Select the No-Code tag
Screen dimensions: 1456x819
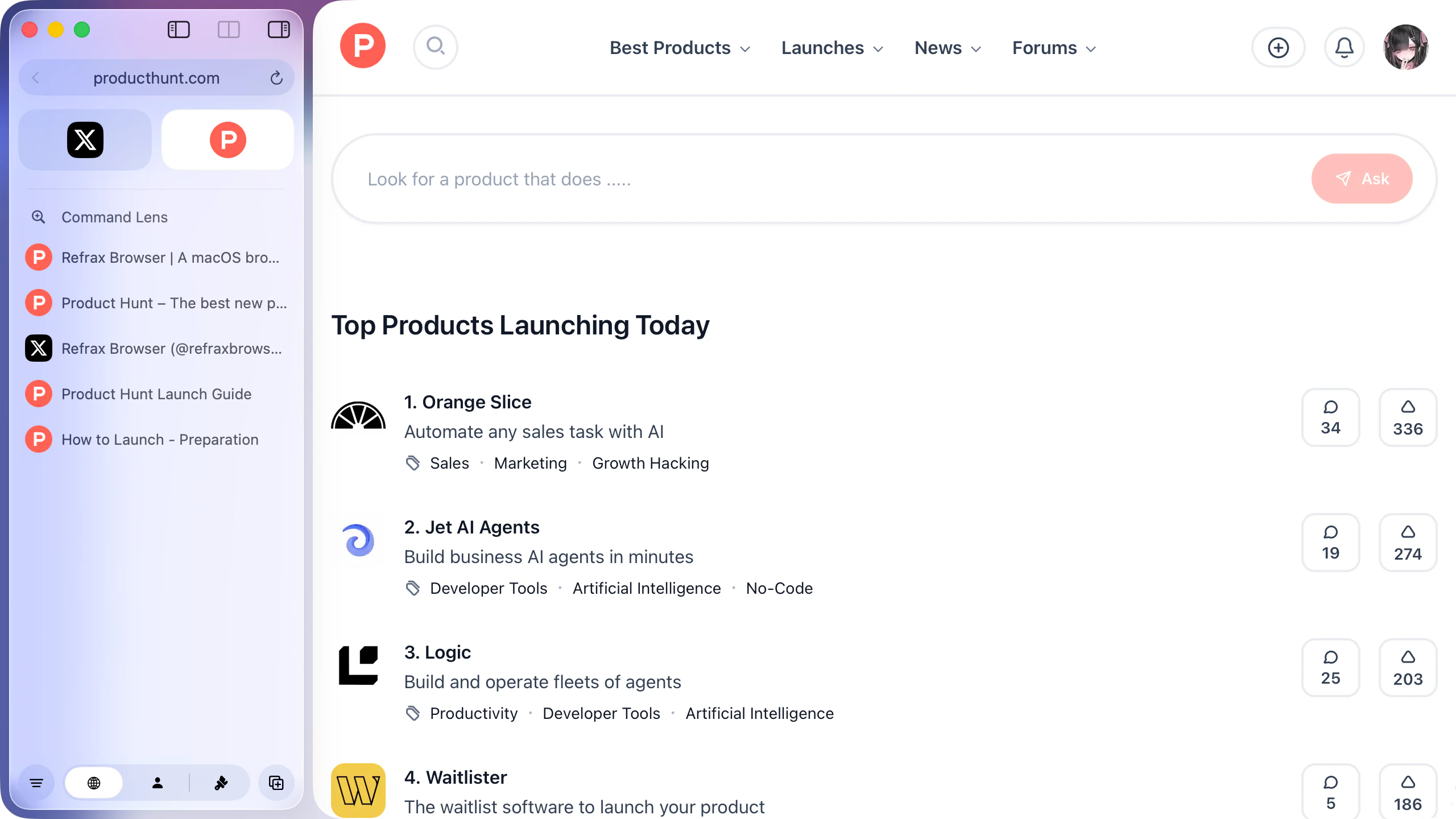[x=779, y=588]
